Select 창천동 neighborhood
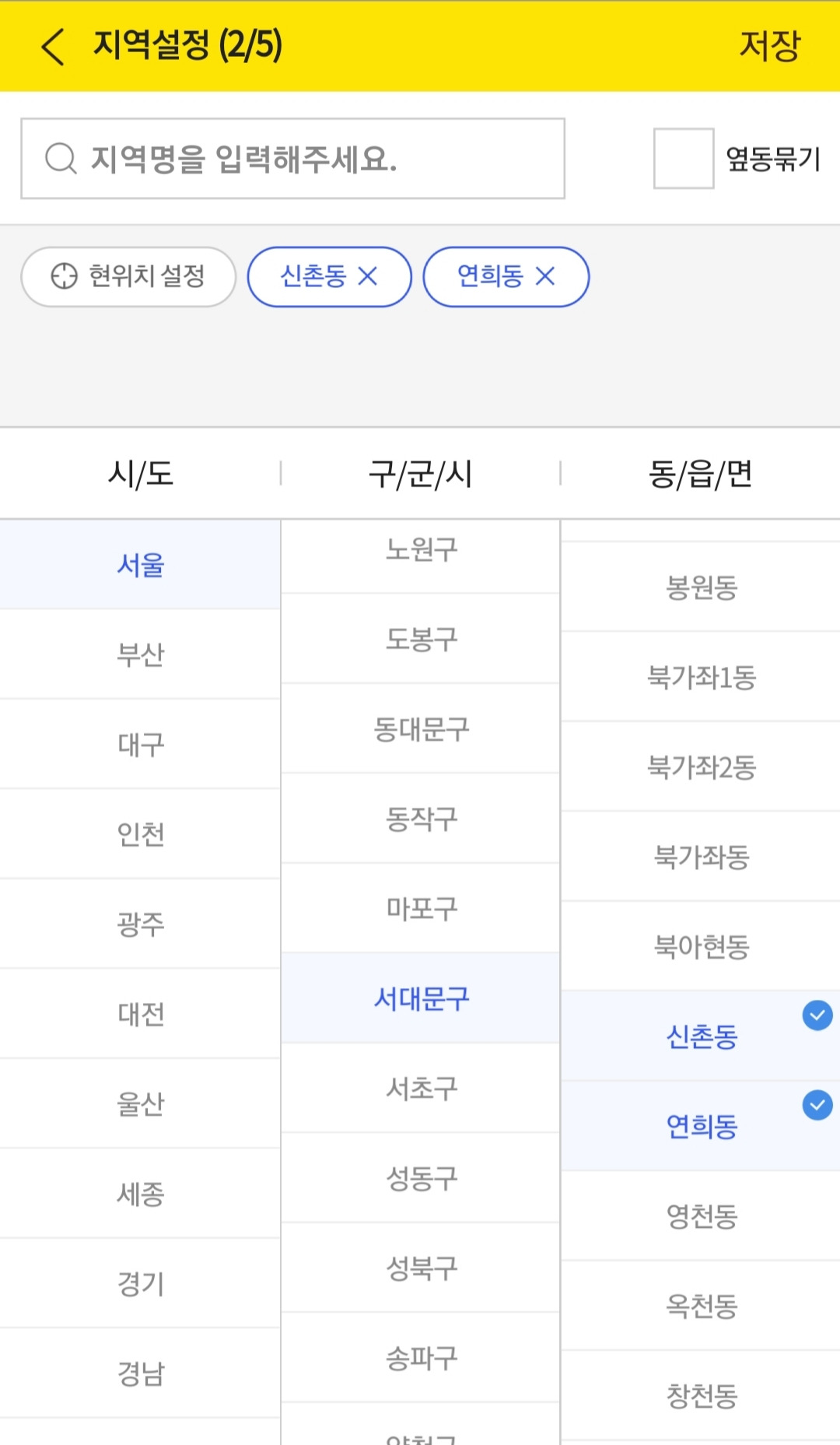This screenshot has width=840, height=1445. (701, 1395)
